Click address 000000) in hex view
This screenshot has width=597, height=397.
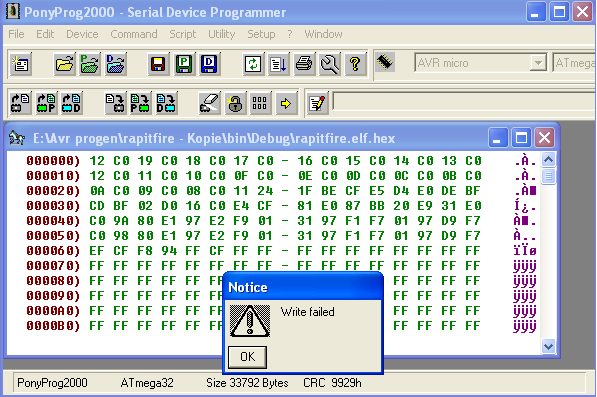[53, 161]
